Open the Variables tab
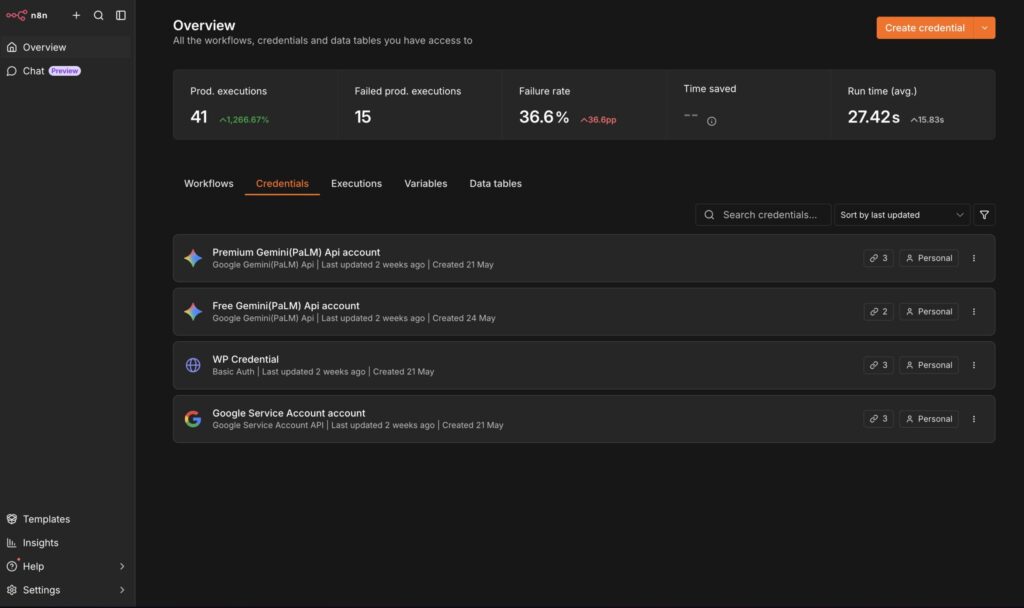1024x608 pixels. point(425,184)
